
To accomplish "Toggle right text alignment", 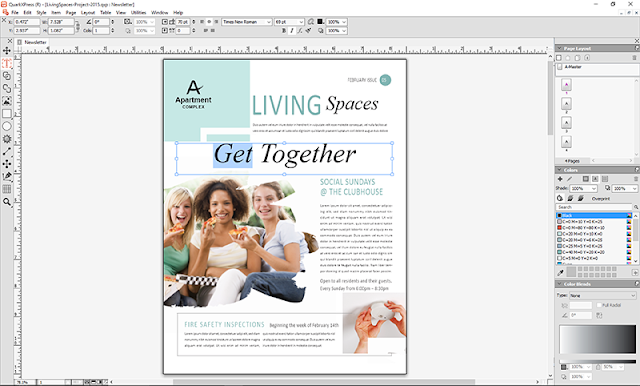I will [x=216, y=22].
